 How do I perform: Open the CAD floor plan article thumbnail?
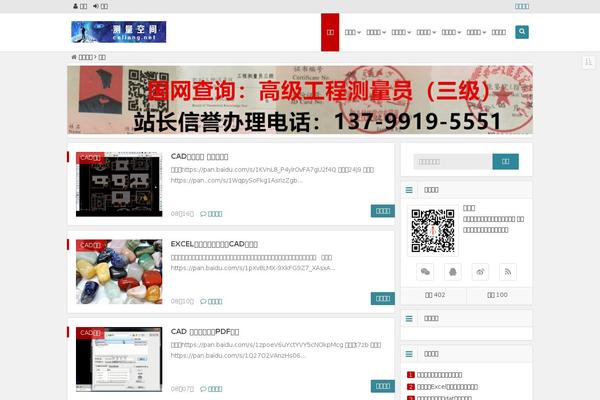pos(119,184)
